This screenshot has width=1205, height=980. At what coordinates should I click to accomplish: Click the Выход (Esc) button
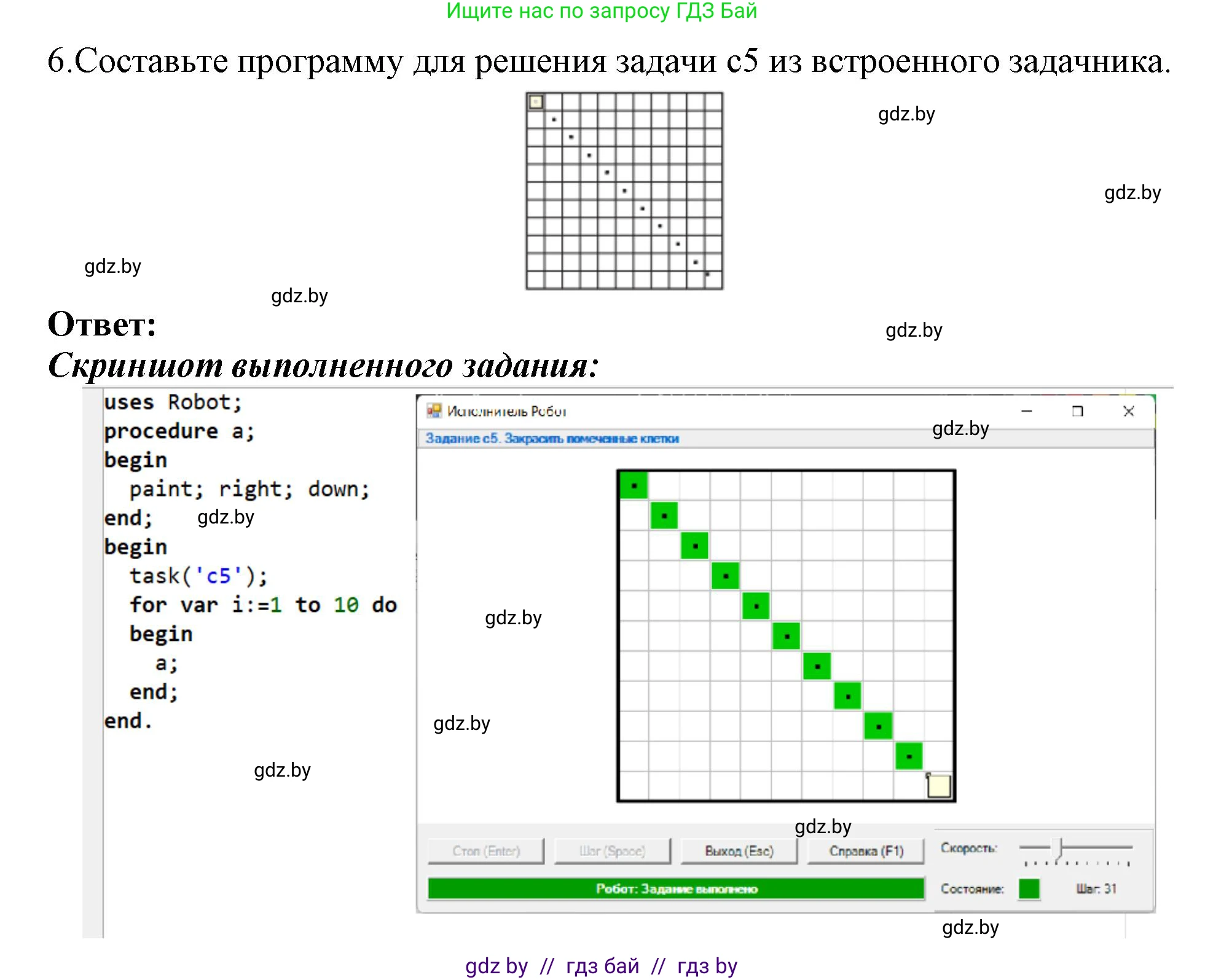pyautogui.click(x=739, y=851)
